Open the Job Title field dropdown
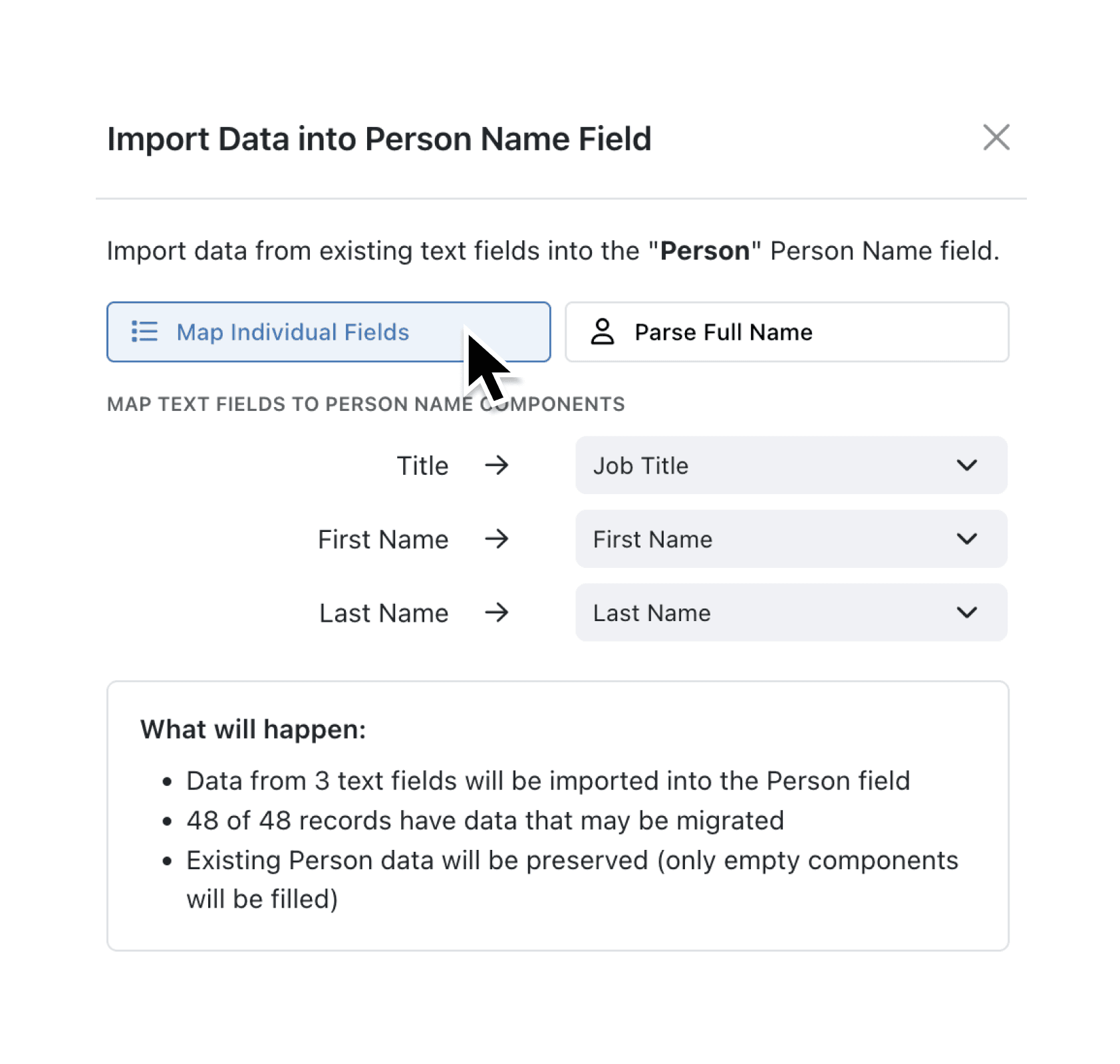 791,465
